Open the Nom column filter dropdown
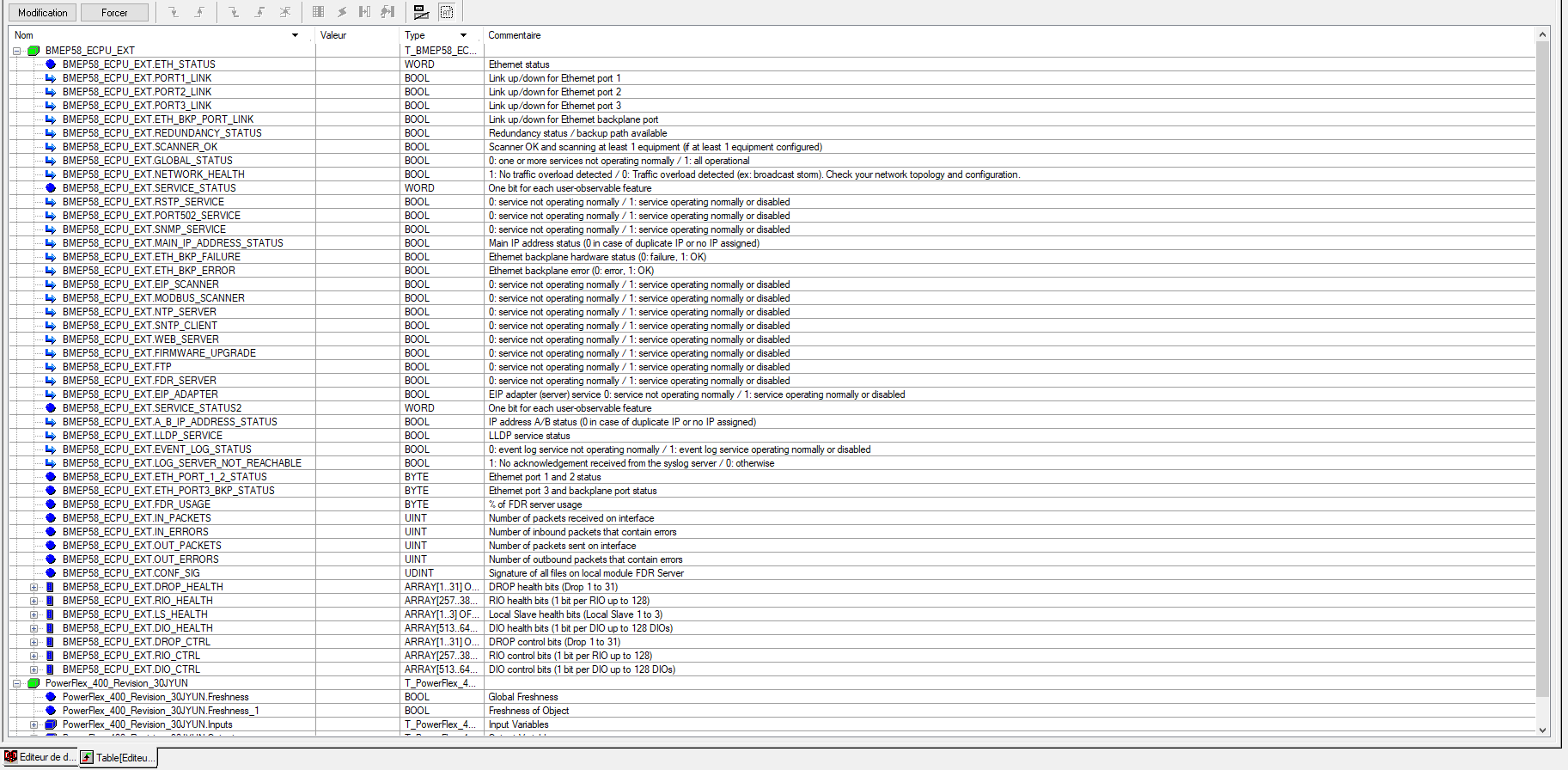This screenshot has width=1568, height=770. (x=295, y=35)
